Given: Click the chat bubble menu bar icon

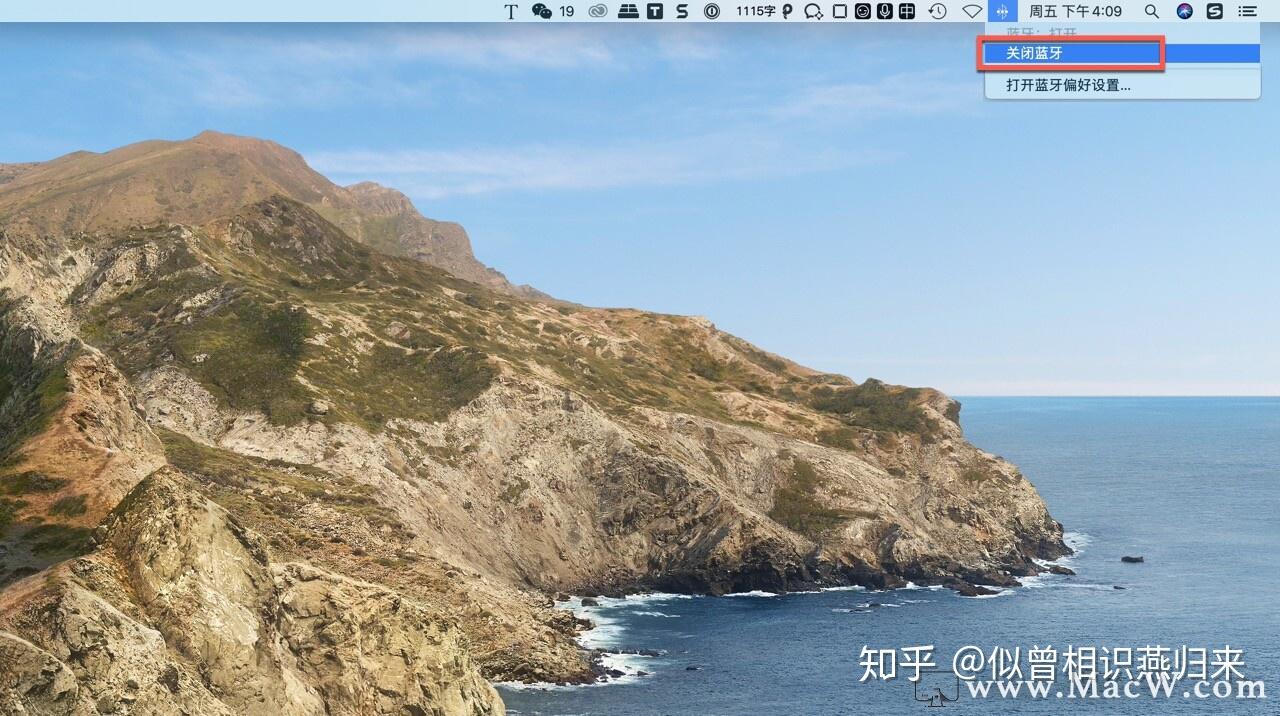Looking at the screenshot, I should [x=813, y=11].
